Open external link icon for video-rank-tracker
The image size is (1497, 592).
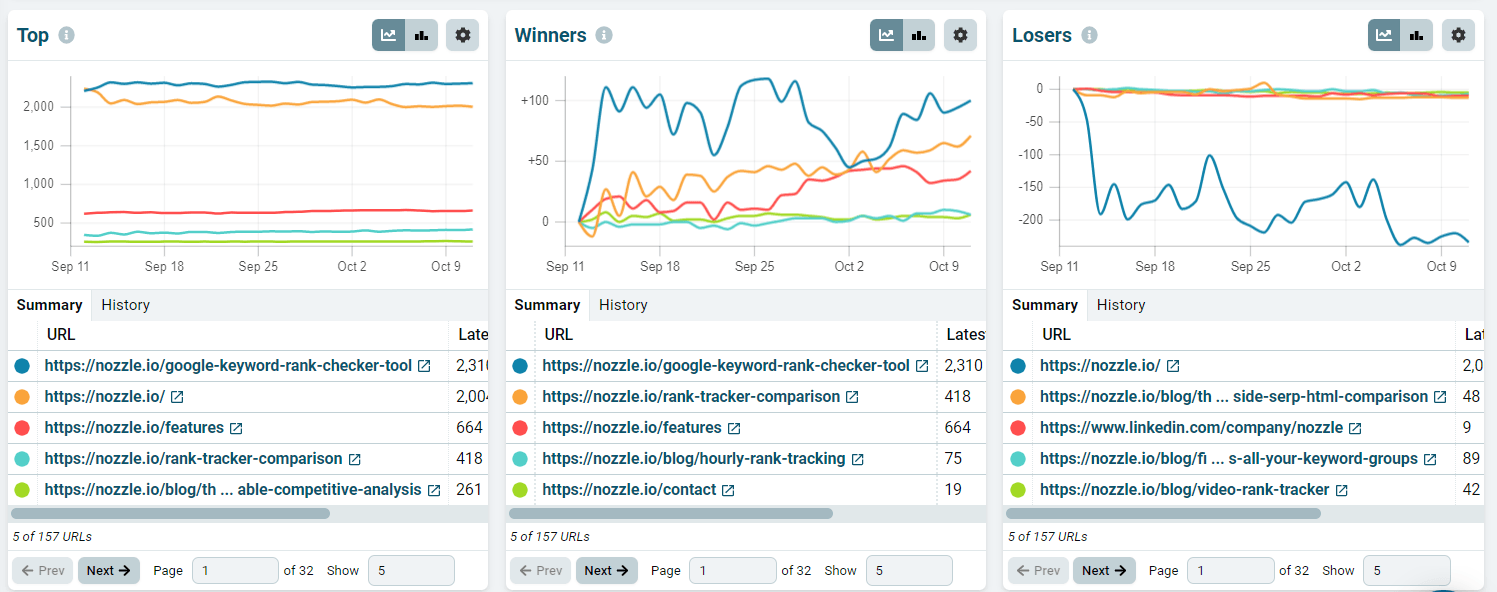coord(1342,490)
